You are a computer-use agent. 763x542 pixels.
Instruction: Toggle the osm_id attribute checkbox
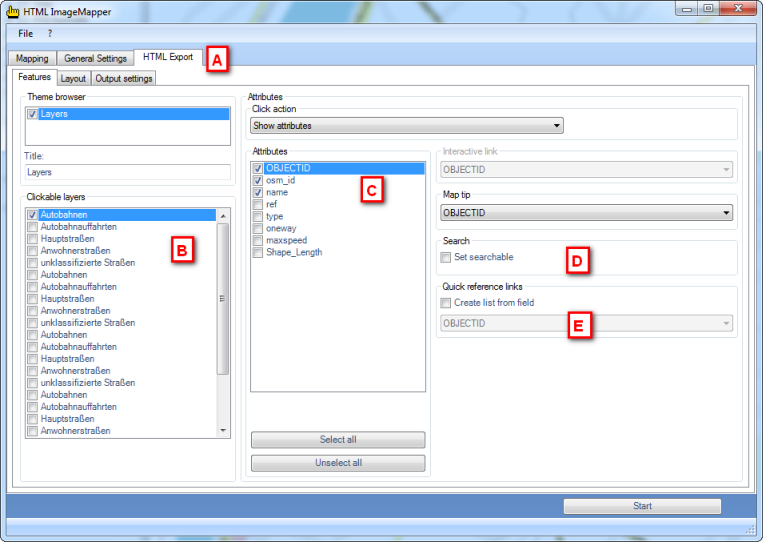coord(258,181)
